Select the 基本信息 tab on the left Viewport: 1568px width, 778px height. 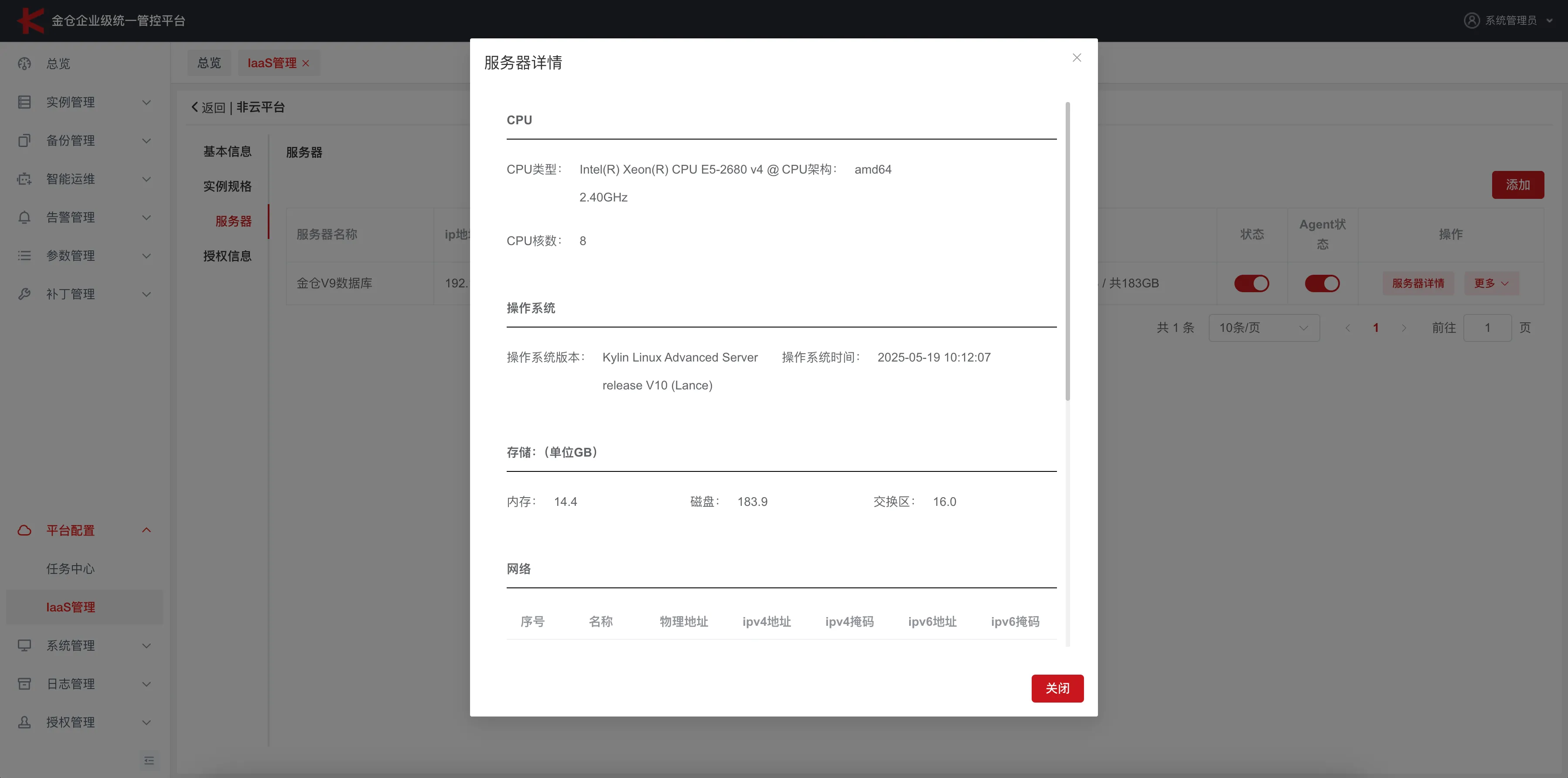(x=227, y=151)
